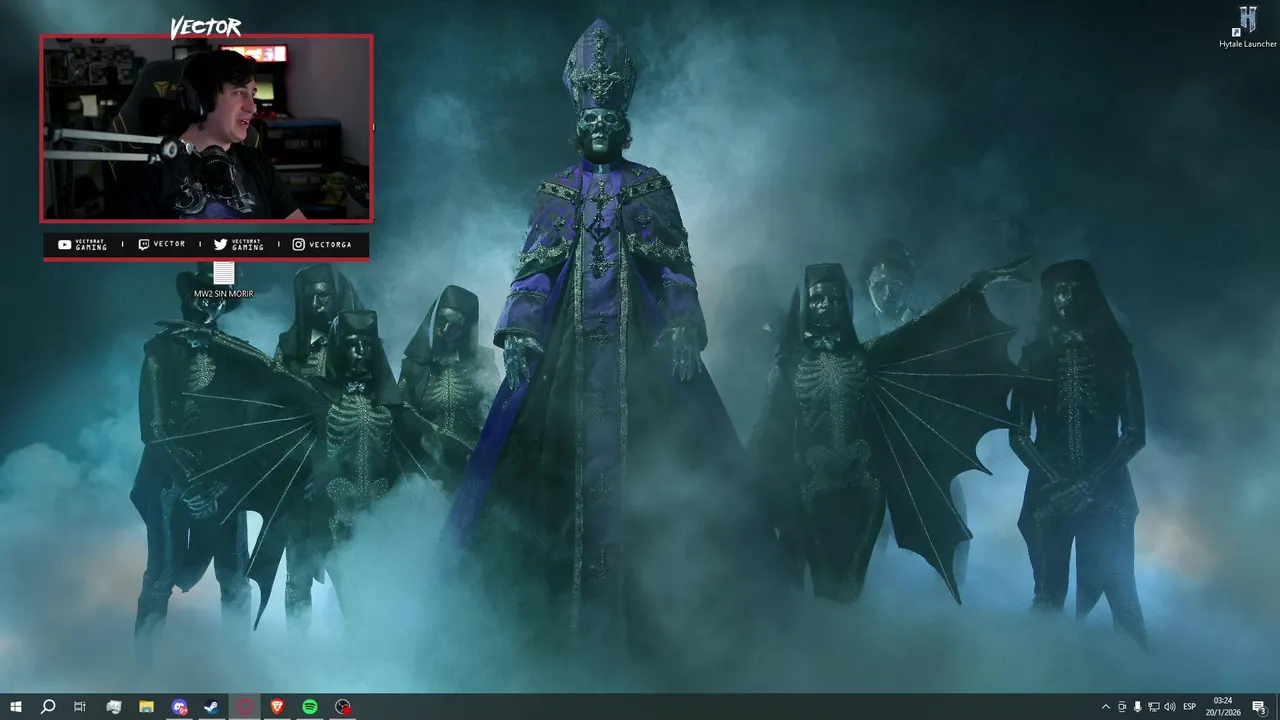This screenshot has height=720, width=1280.
Task: Open Spotify from the taskbar
Action: pos(310,707)
